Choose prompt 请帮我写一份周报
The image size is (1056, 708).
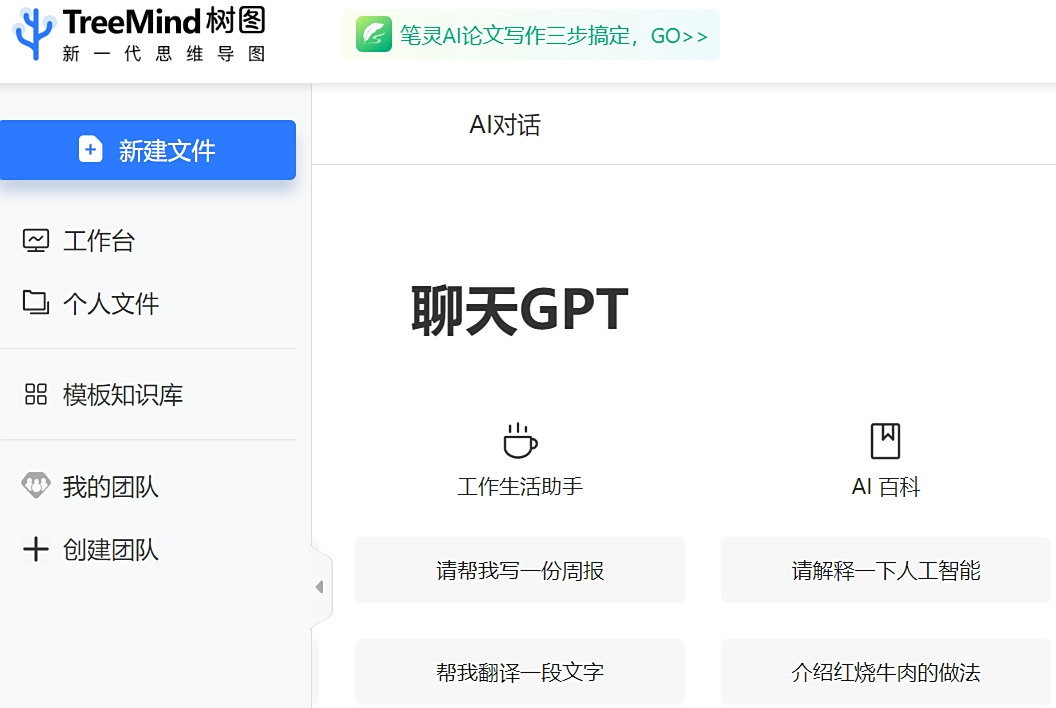pyautogui.click(x=520, y=570)
